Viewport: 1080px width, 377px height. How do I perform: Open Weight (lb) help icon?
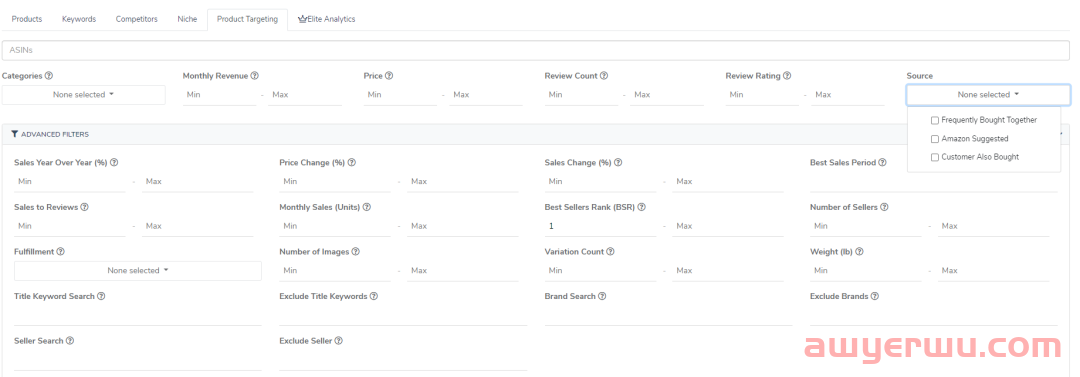tap(860, 252)
